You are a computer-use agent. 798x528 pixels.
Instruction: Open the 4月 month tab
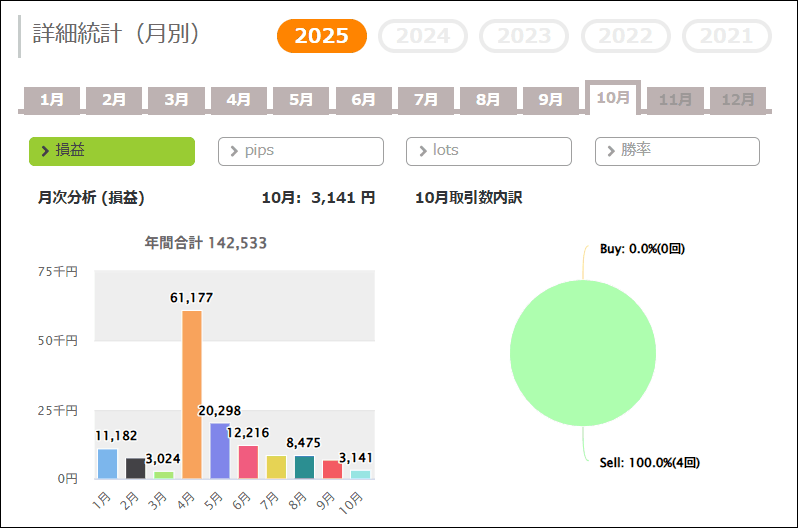pyautogui.click(x=238, y=100)
